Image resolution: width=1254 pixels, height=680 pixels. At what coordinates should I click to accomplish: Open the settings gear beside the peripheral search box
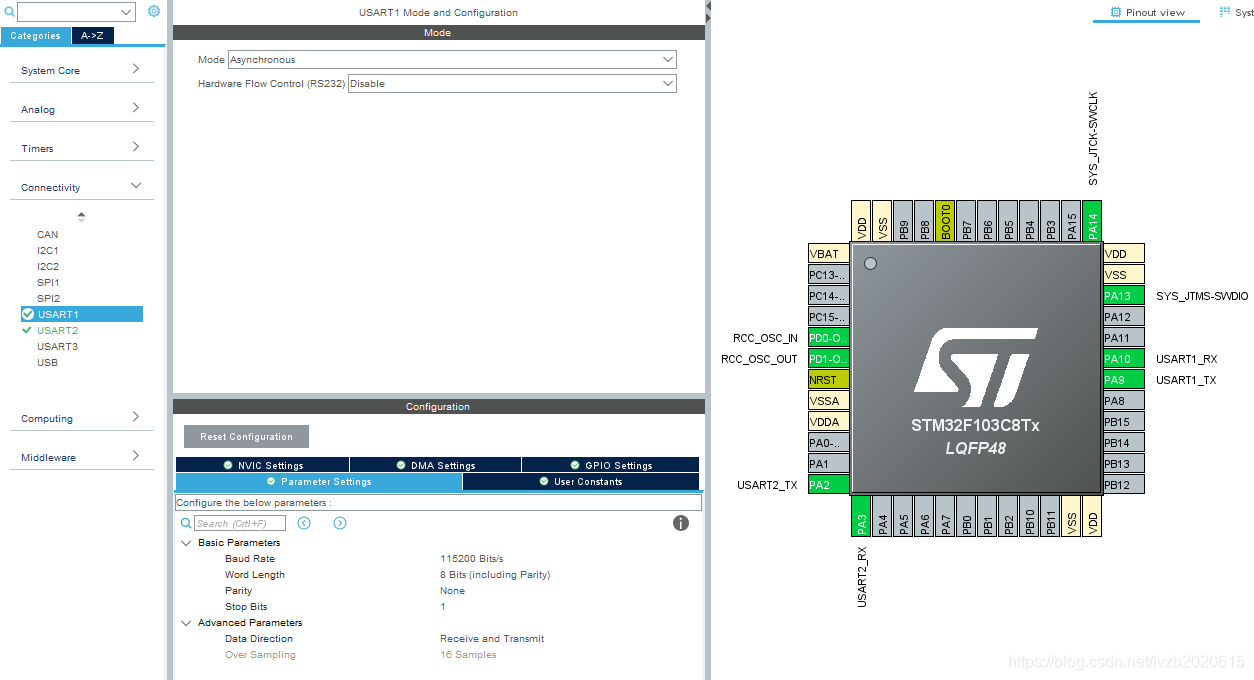154,11
